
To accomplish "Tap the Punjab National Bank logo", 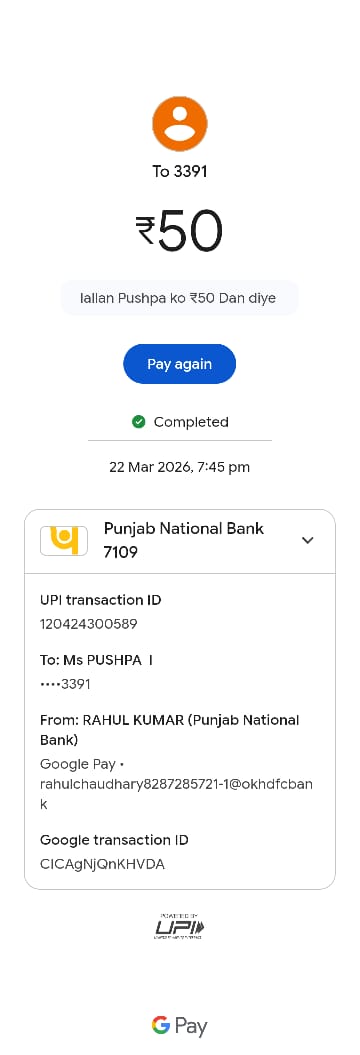I will [x=64, y=540].
